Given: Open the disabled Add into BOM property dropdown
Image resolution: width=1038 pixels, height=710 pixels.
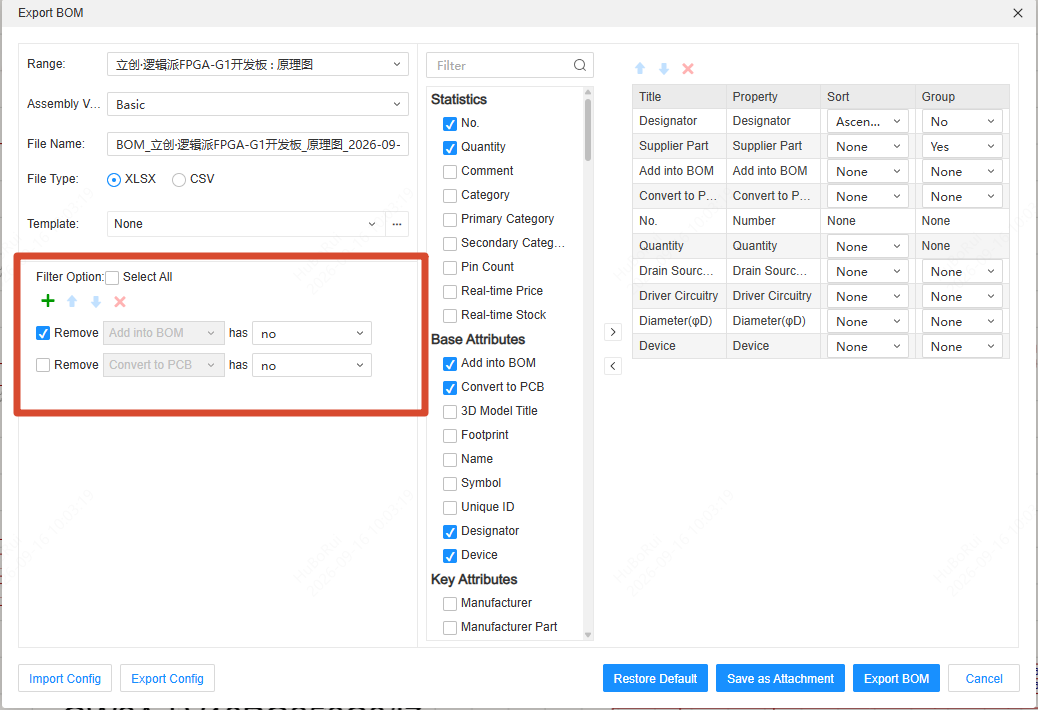Looking at the screenshot, I should (x=164, y=333).
